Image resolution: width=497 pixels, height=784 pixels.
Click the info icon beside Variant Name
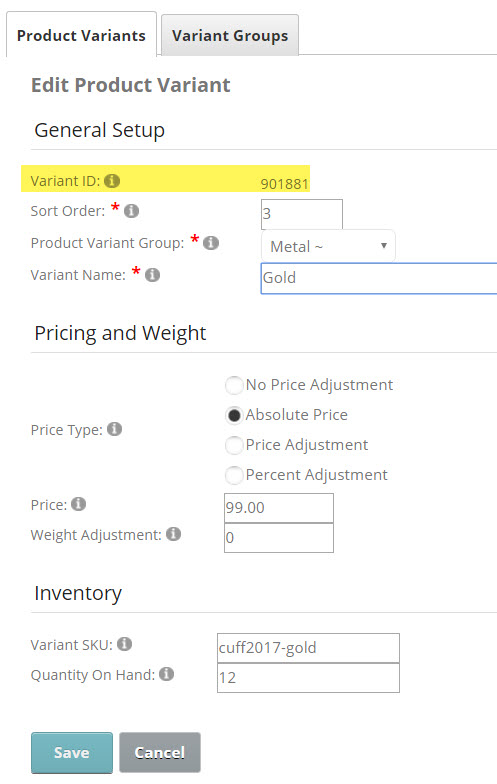[x=152, y=275]
